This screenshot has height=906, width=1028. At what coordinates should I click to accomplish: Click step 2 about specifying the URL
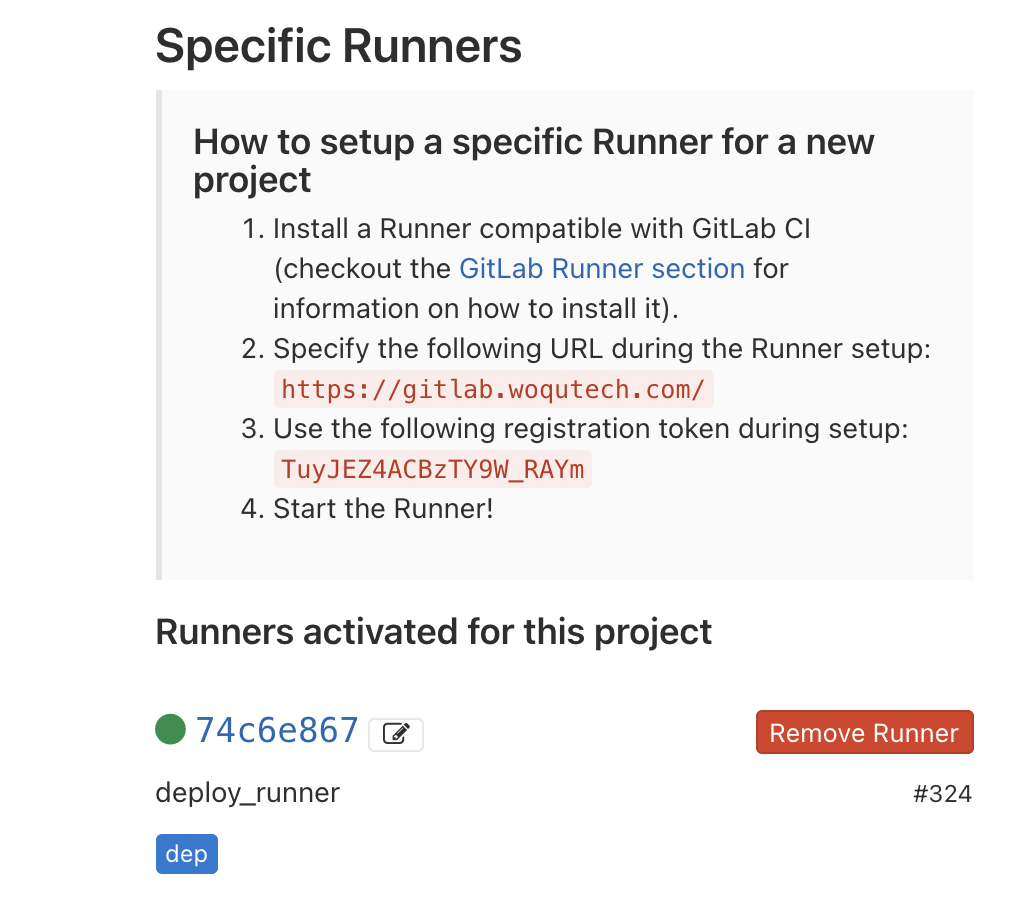(x=601, y=348)
